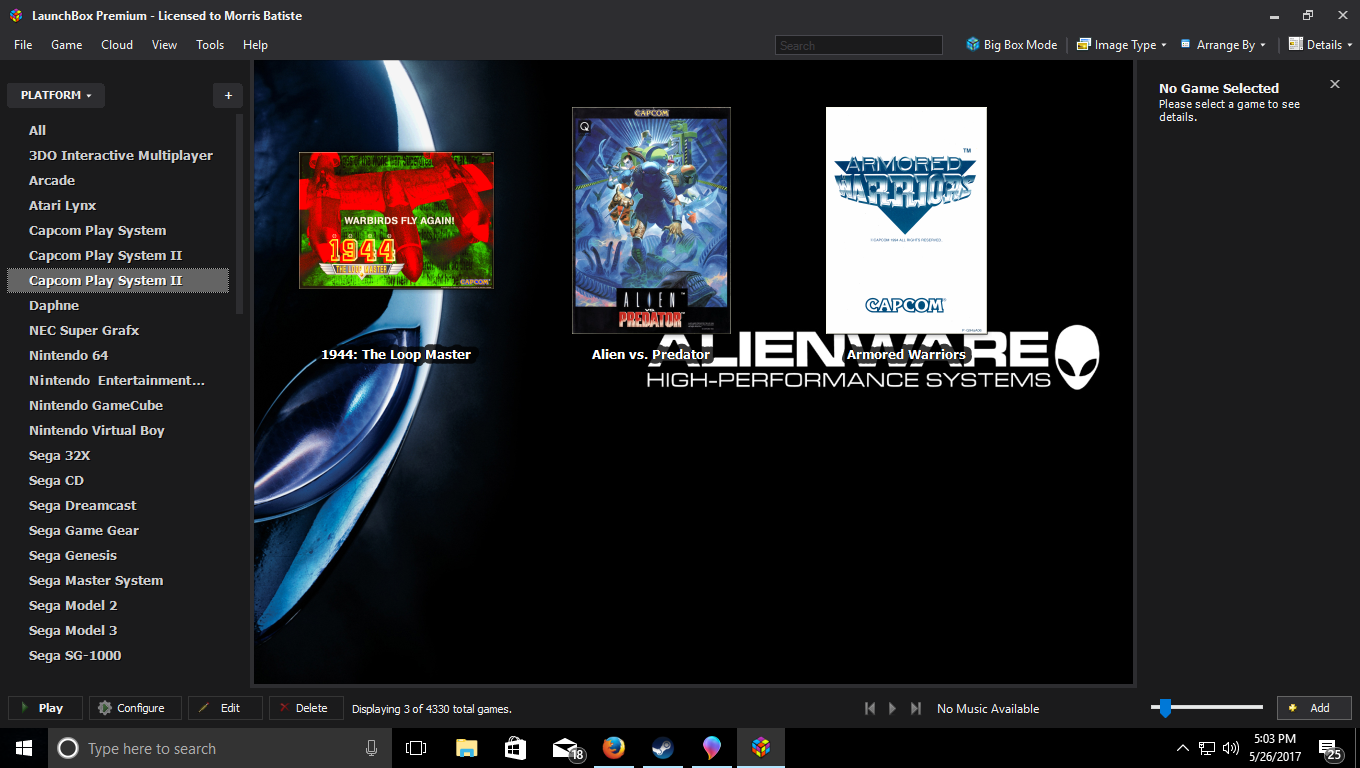Open the Details dropdown
Viewport: 1360px width, 768px height.
pos(1320,45)
